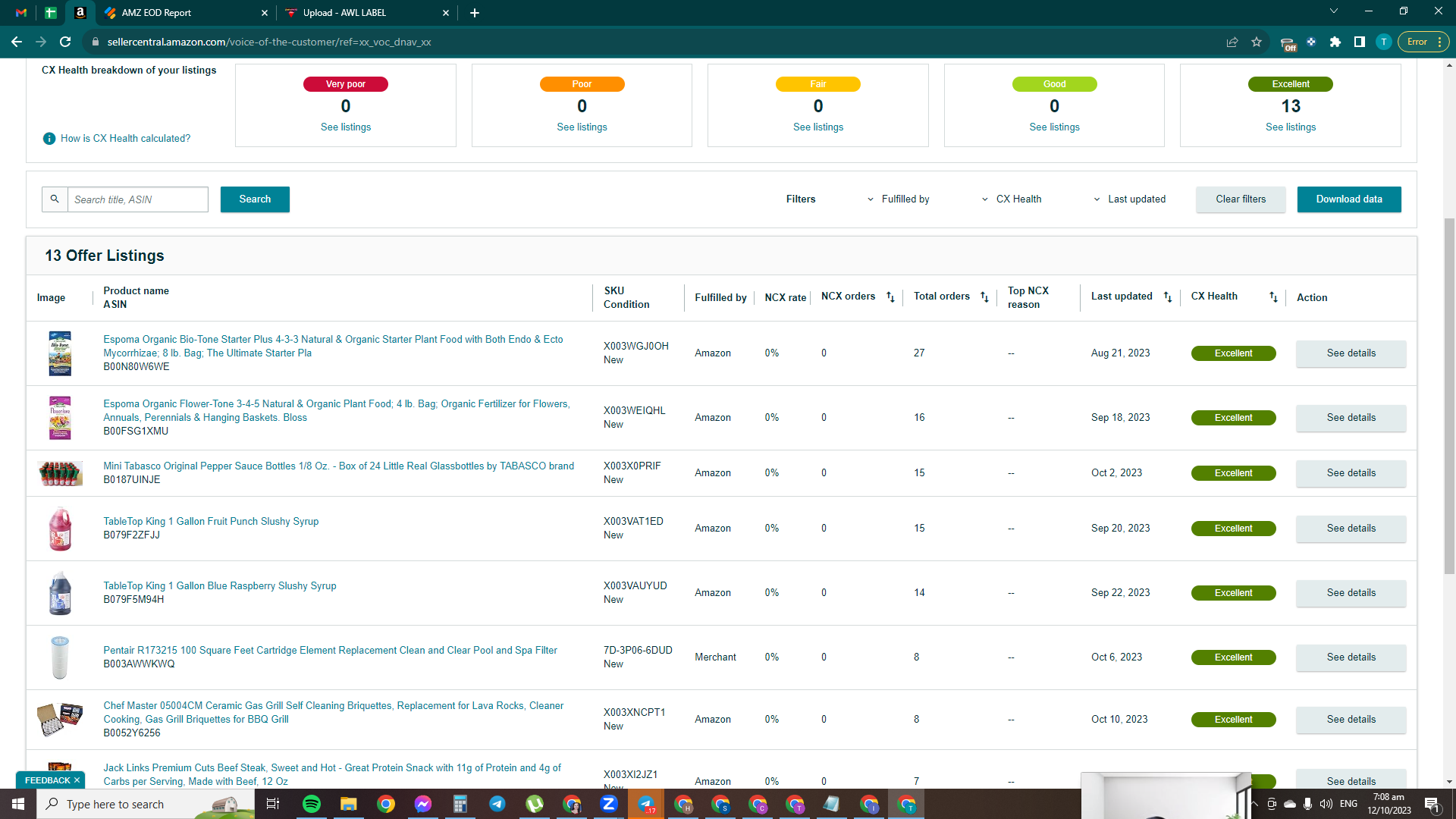1456x819 pixels.
Task: Close the AMZ EOD Report tab
Action: coord(265,13)
